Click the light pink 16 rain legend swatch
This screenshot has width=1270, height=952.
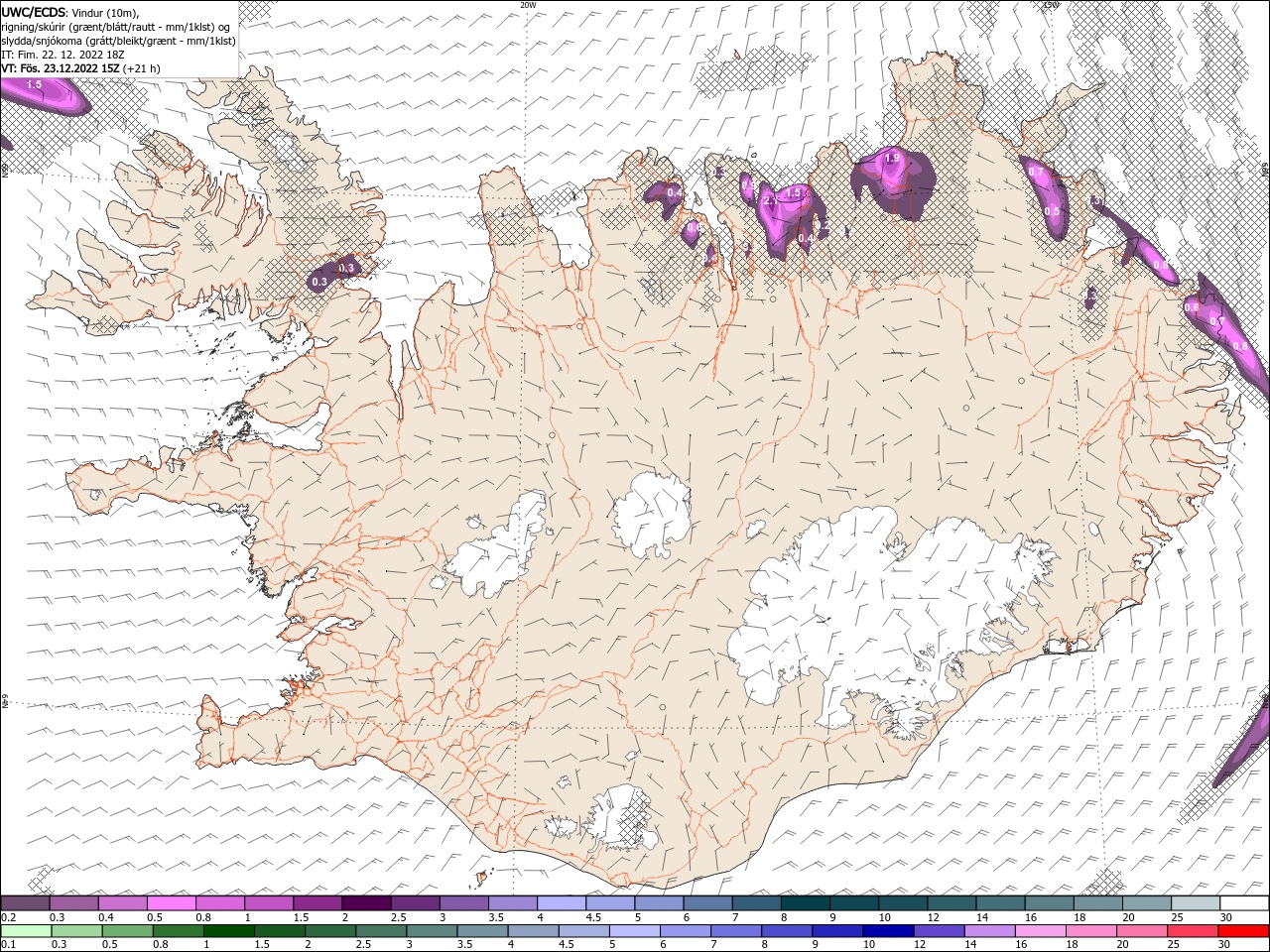tap(1039, 931)
